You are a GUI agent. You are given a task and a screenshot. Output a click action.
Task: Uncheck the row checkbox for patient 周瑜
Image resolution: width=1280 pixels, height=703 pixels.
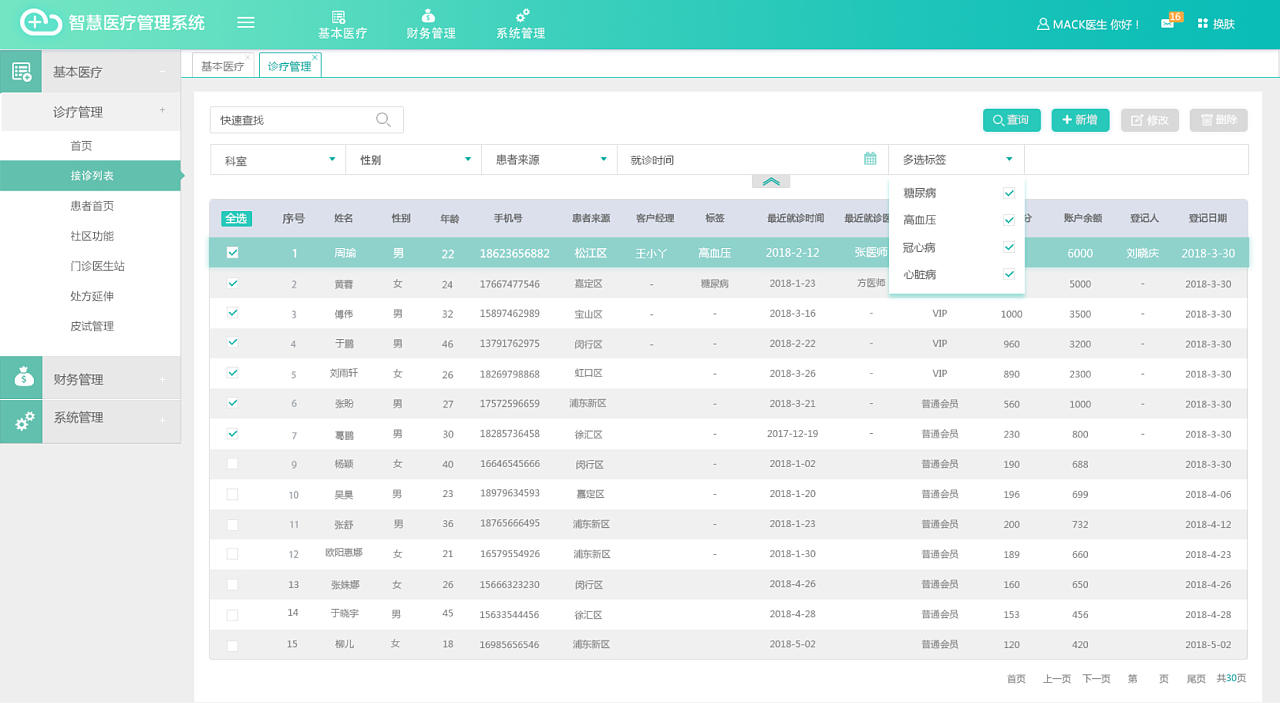(233, 252)
